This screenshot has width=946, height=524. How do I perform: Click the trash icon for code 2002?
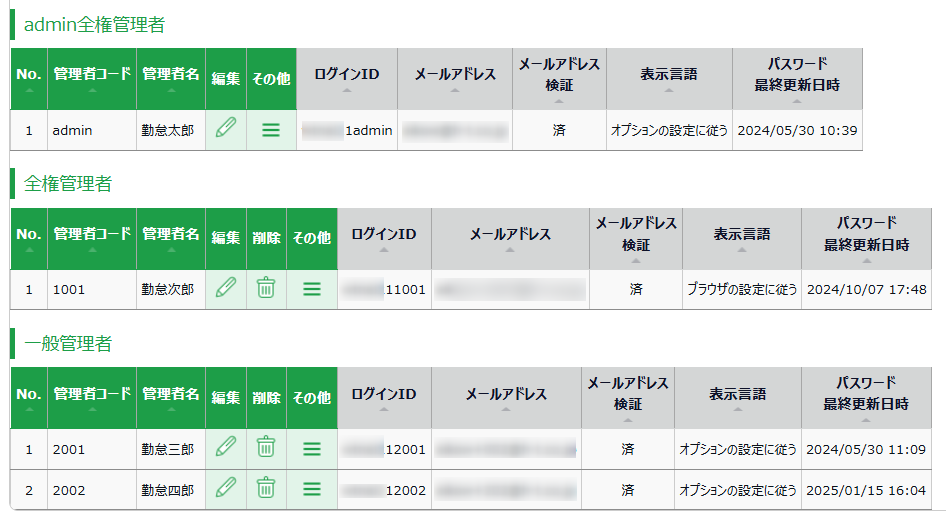click(x=266, y=488)
